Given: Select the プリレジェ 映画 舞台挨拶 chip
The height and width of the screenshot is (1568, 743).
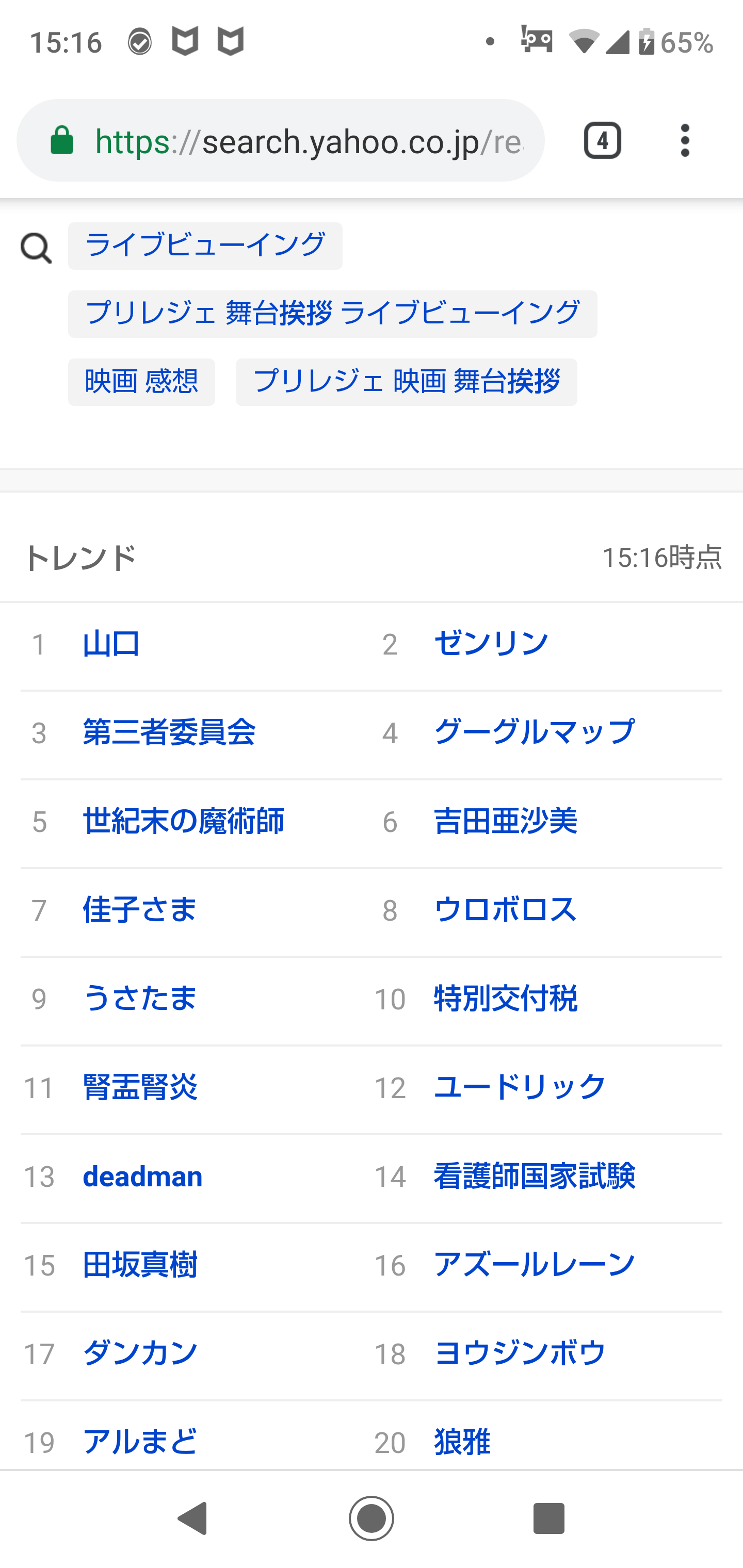Looking at the screenshot, I should pos(406,382).
